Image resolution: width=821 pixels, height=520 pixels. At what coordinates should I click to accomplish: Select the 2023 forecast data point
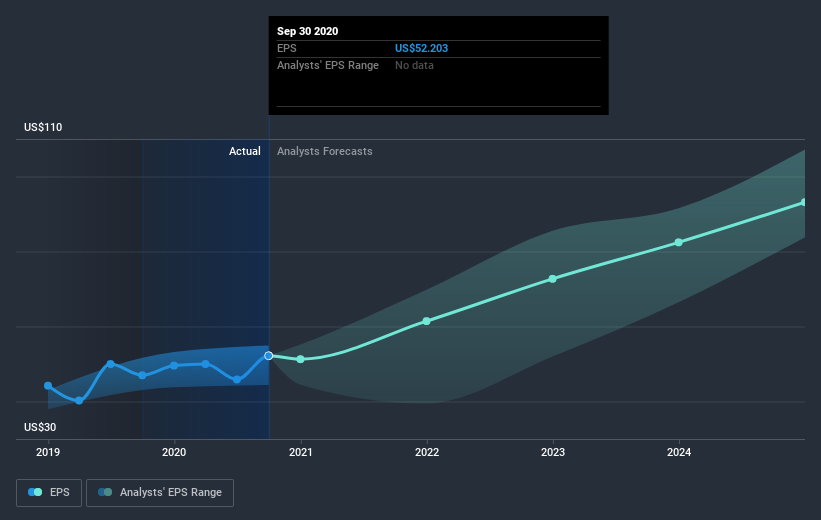click(552, 279)
